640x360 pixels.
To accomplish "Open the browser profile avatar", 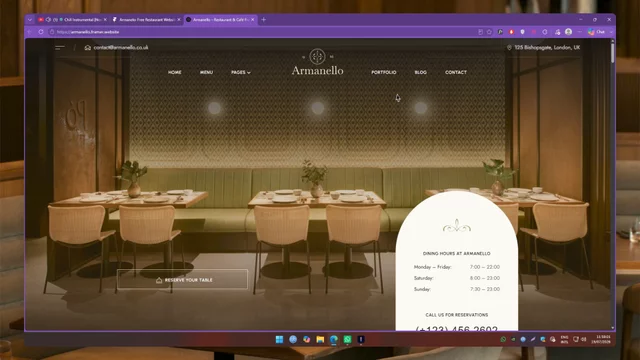I will [x=568, y=32].
